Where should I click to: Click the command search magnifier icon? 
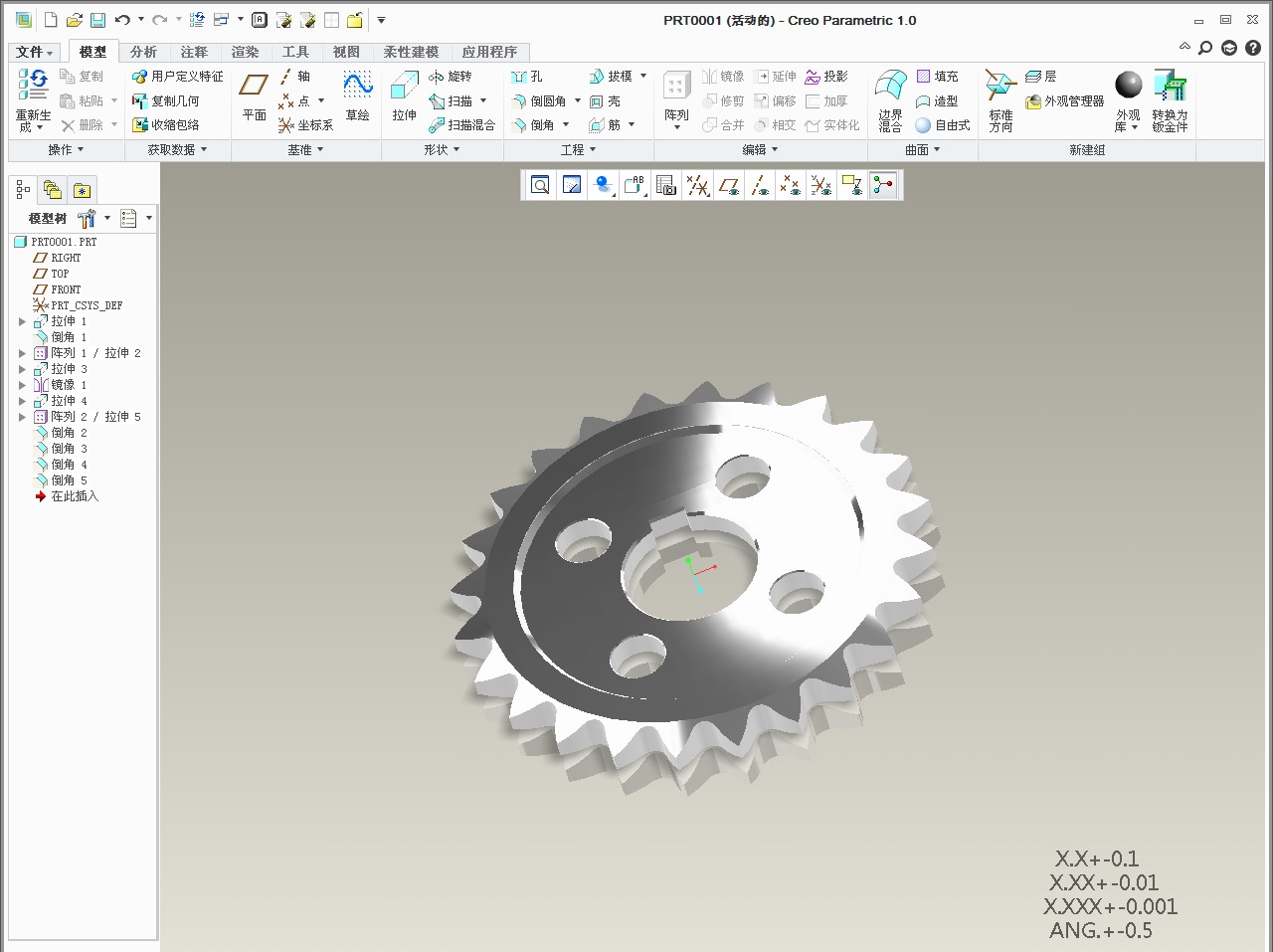pyautogui.click(x=1205, y=48)
